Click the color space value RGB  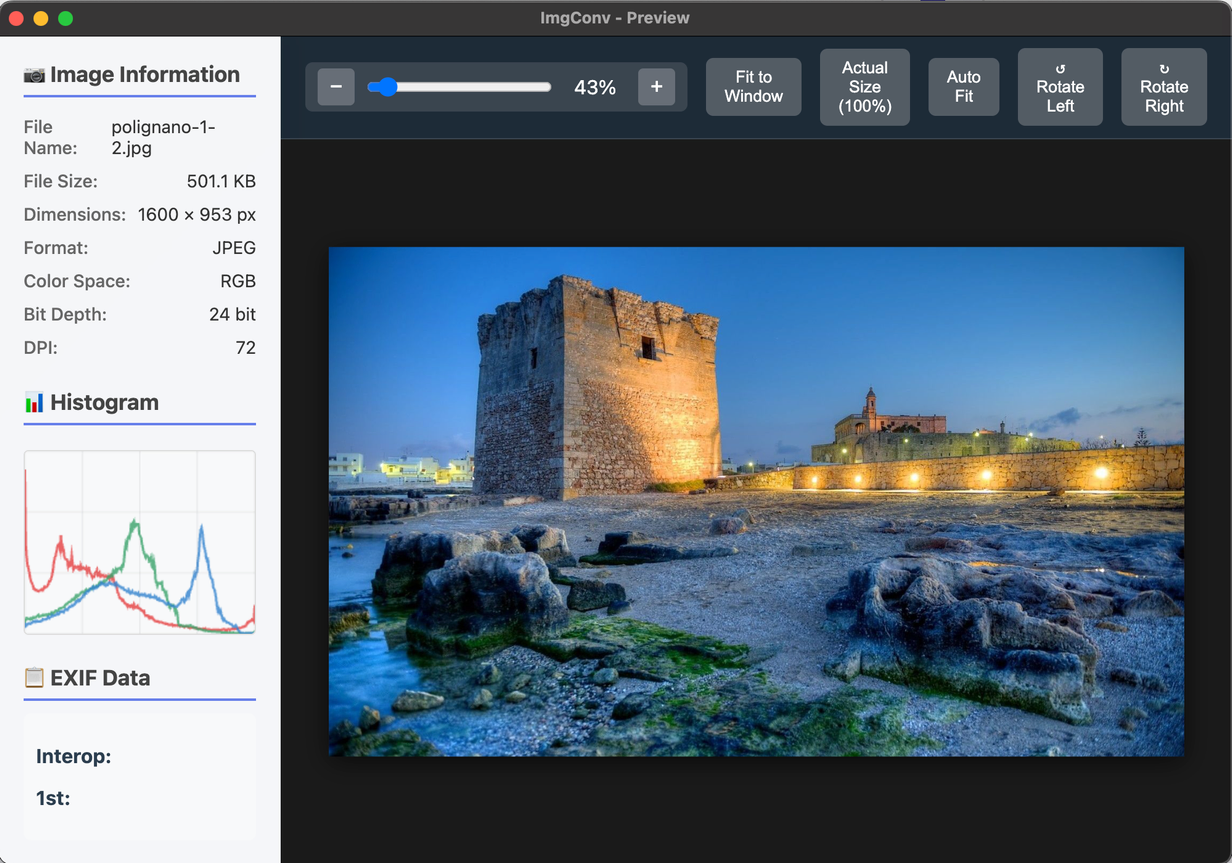(x=238, y=281)
